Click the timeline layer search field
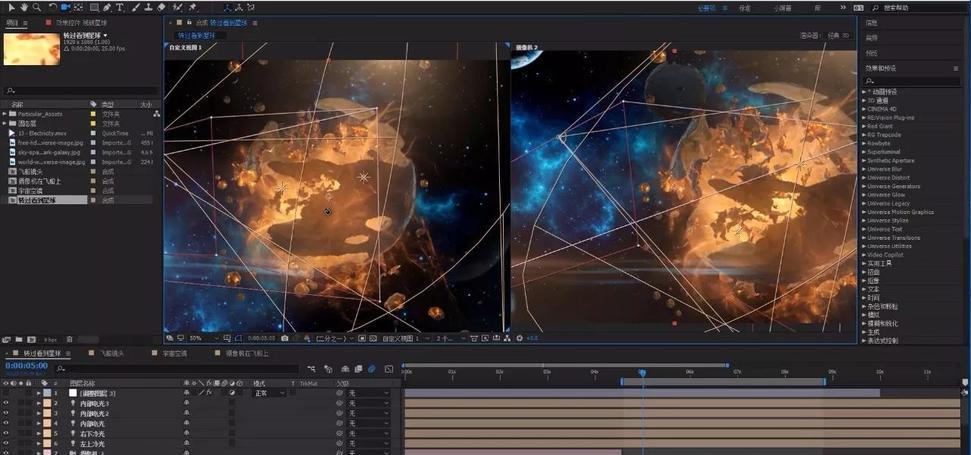The image size is (971, 455). click(177, 369)
